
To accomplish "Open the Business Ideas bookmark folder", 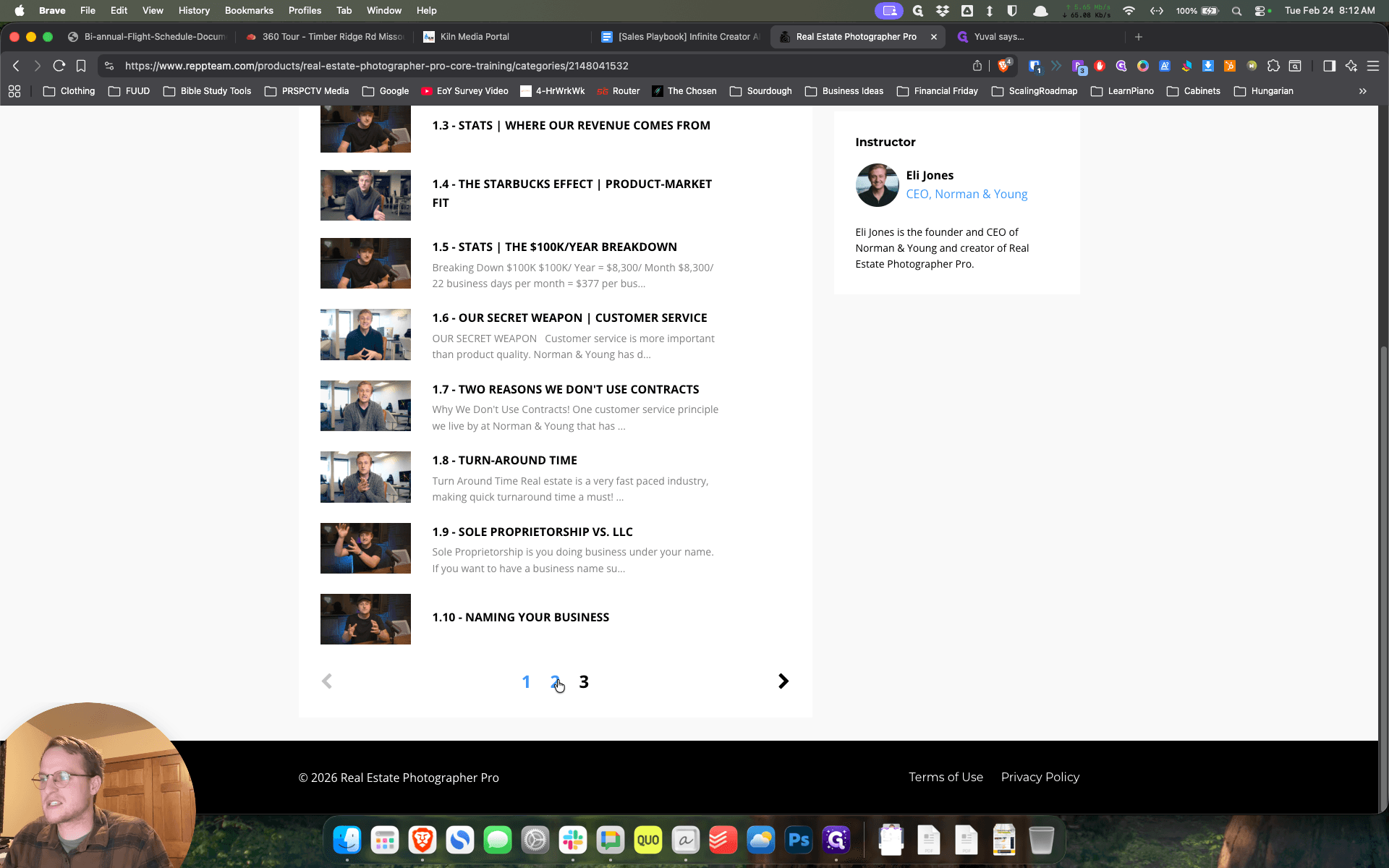I will [844, 91].
